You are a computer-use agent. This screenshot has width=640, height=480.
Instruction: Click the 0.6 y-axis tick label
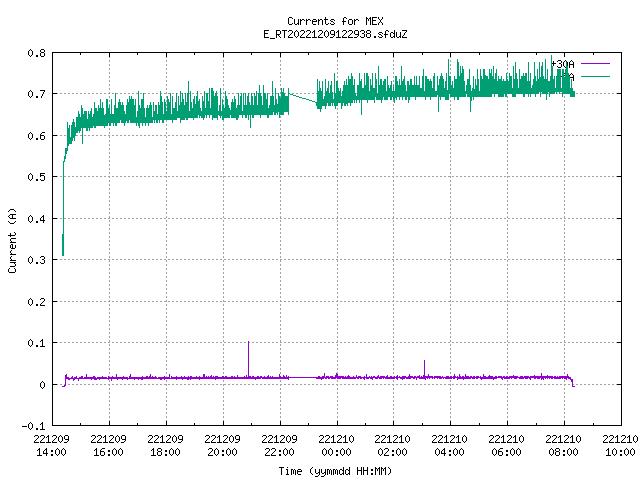pos(36,136)
